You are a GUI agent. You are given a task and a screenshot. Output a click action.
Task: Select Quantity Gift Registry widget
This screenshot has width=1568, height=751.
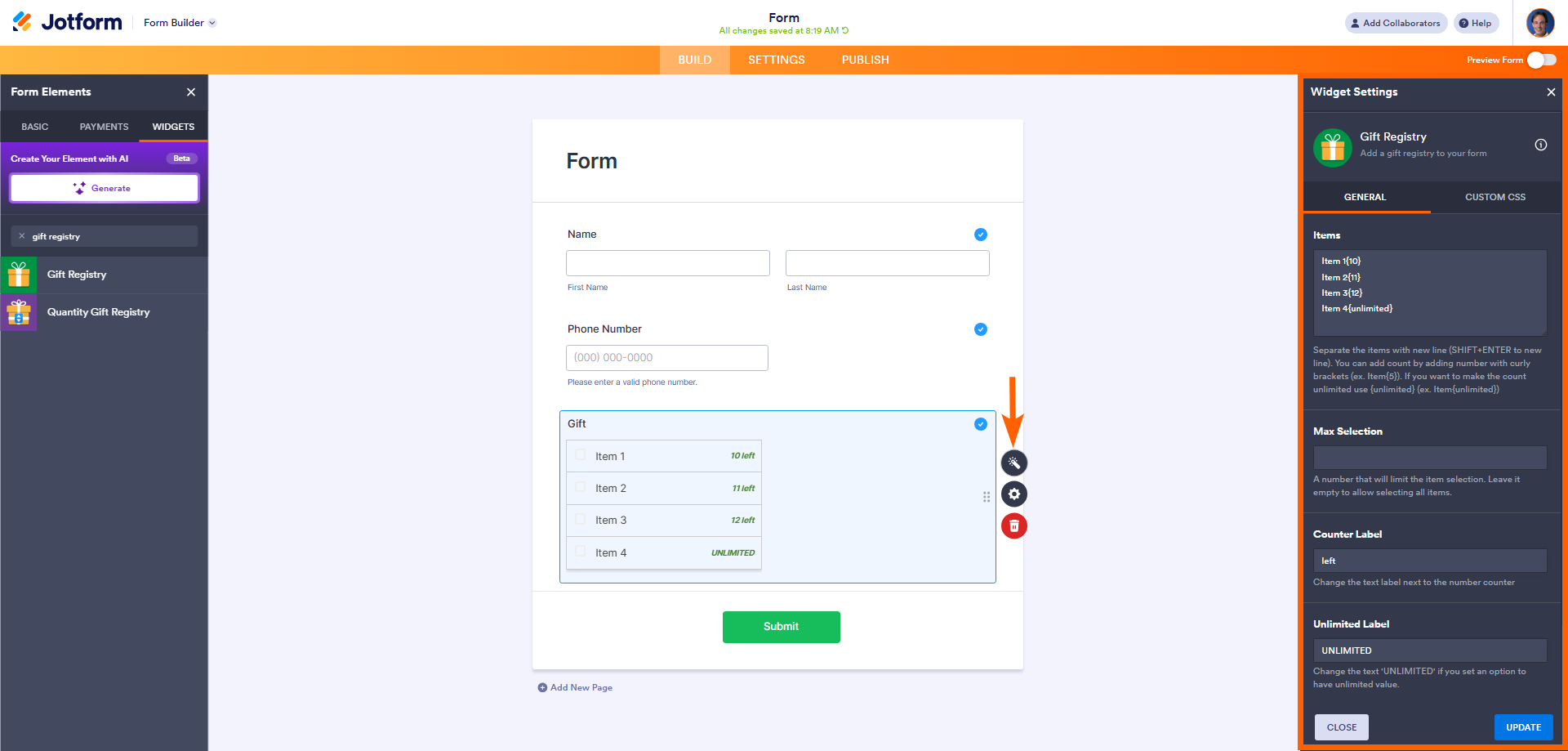click(99, 312)
